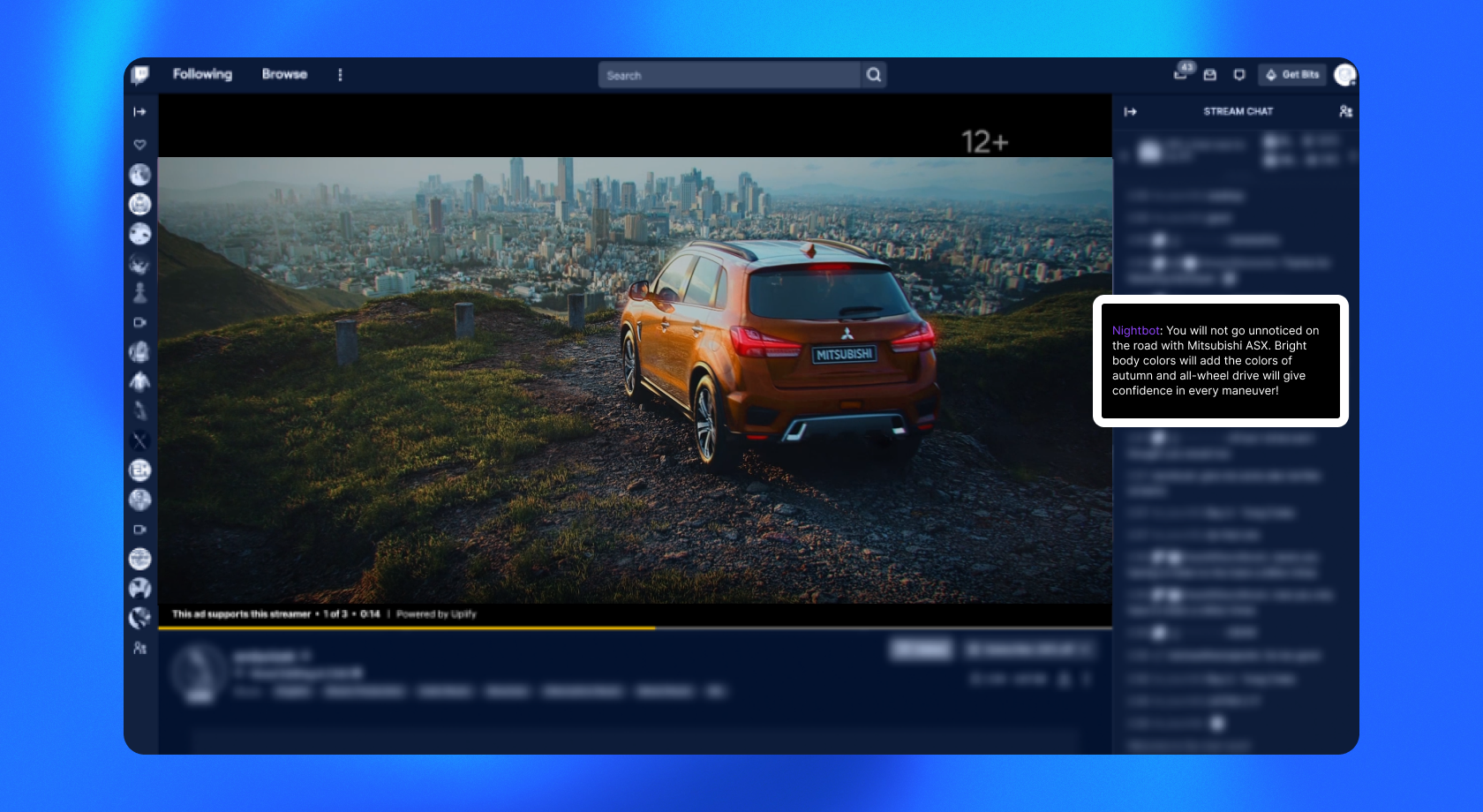This screenshot has width=1483, height=812.
Task: Open the three-dot more menu beside Browse
Action: click(340, 75)
